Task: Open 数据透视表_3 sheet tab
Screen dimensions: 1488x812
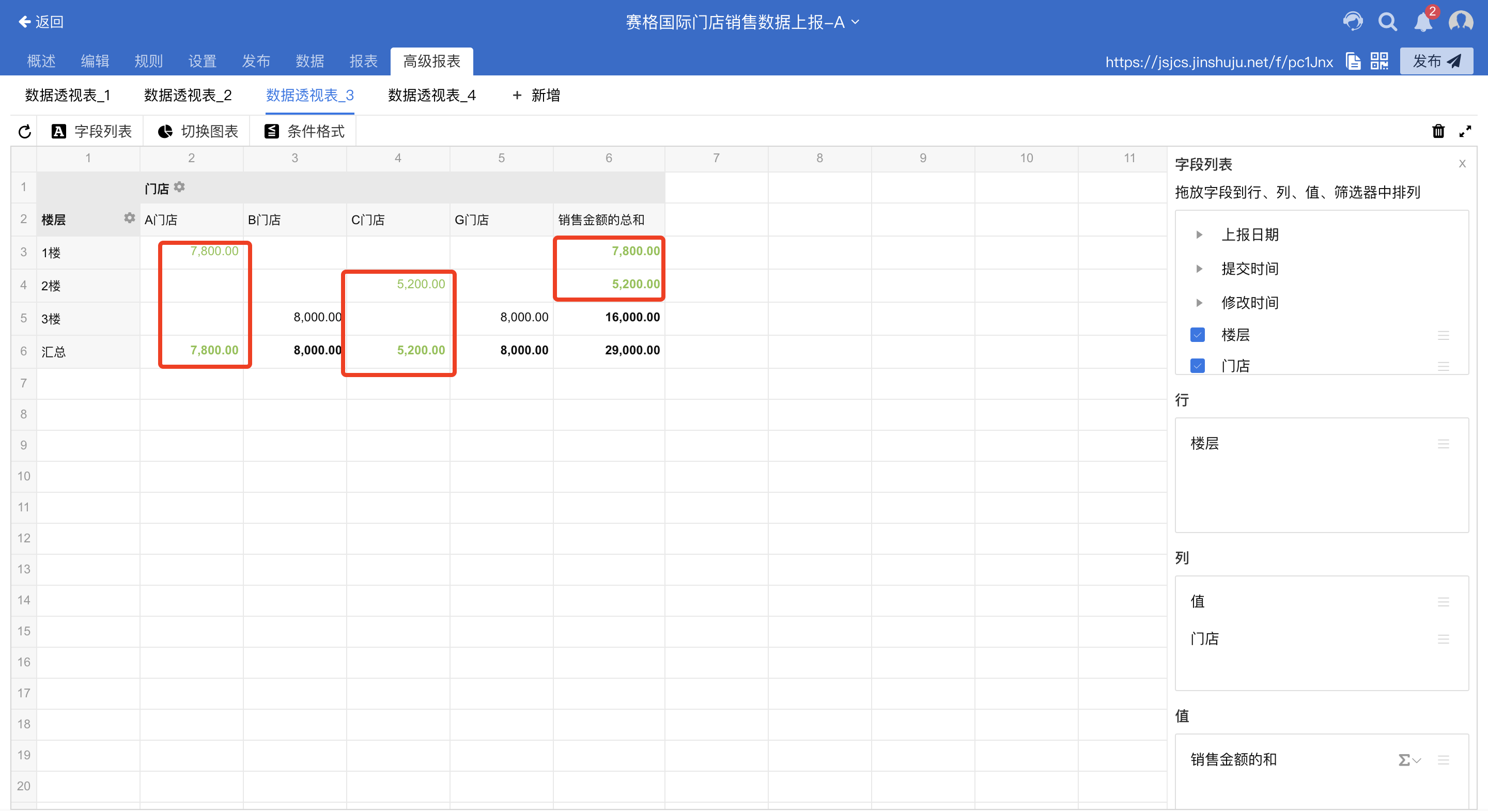Action: pyautogui.click(x=309, y=95)
